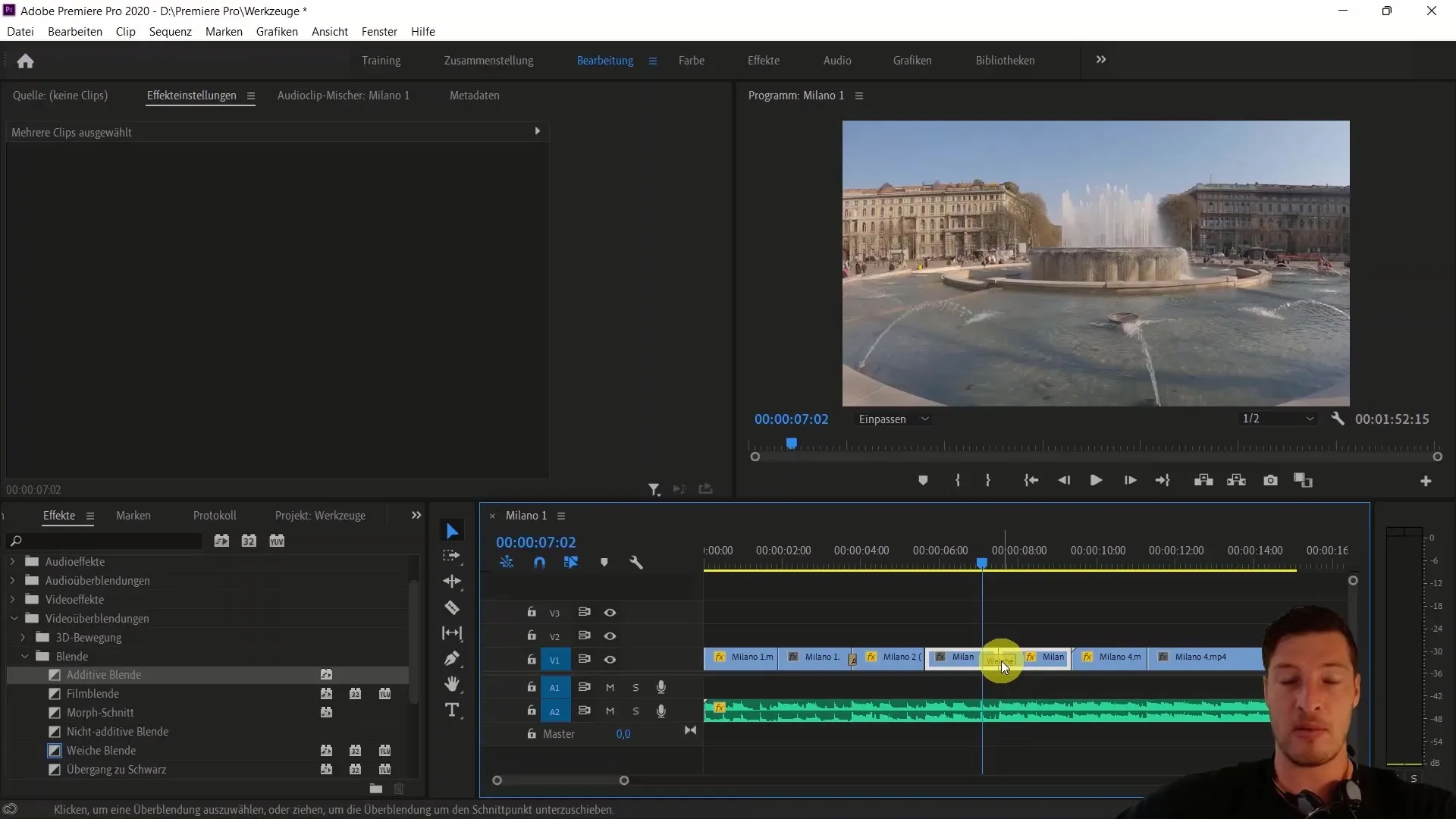Go to In point in Program monitor
The image size is (1456, 819).
(1031, 481)
